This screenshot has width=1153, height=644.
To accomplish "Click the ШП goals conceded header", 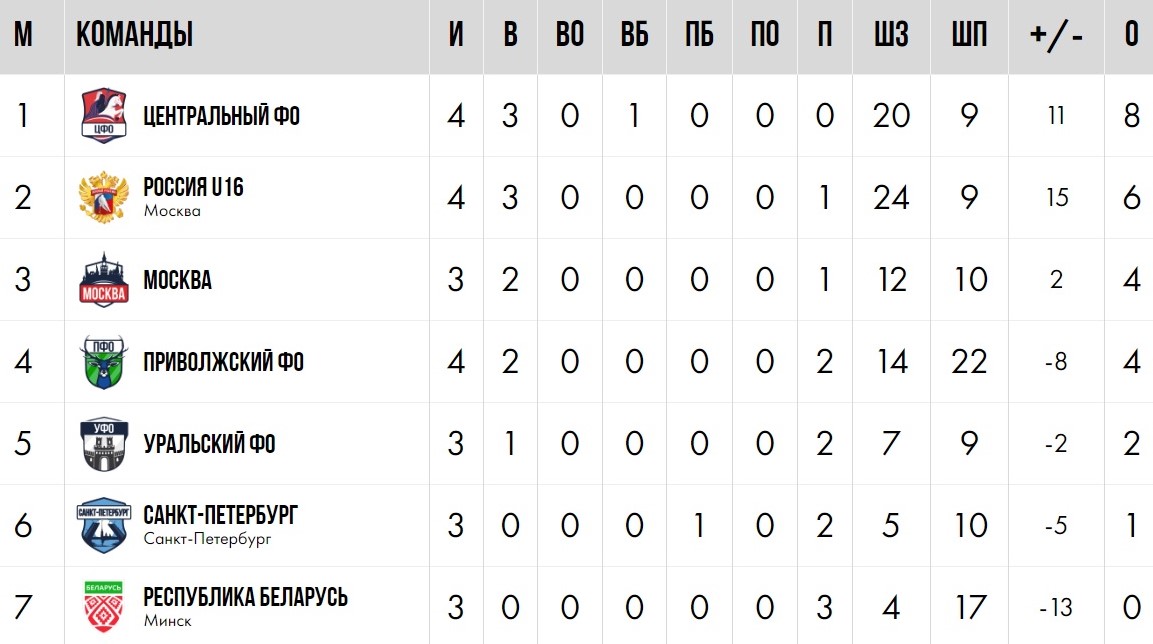I will [969, 36].
